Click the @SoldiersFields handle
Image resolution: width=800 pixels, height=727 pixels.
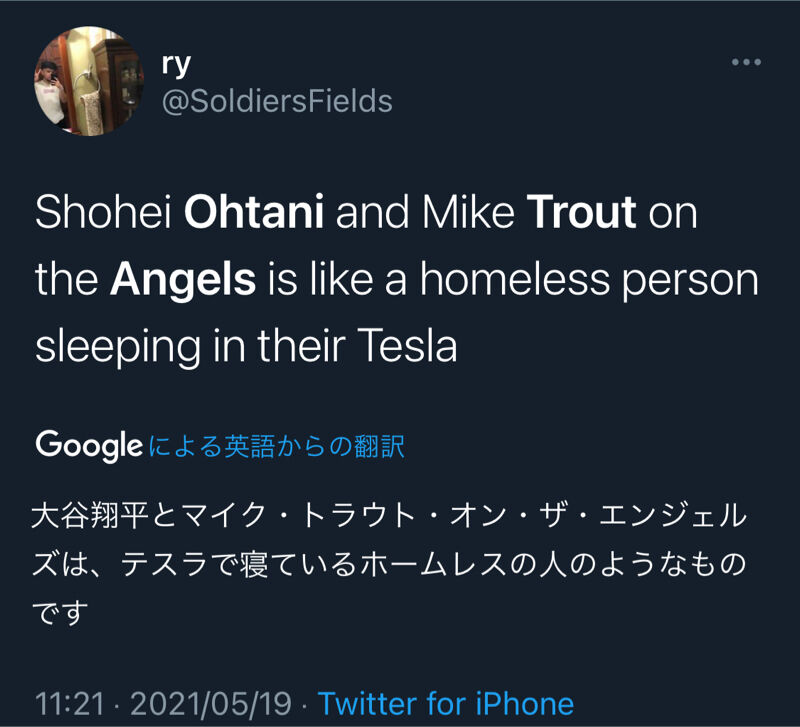[277, 101]
